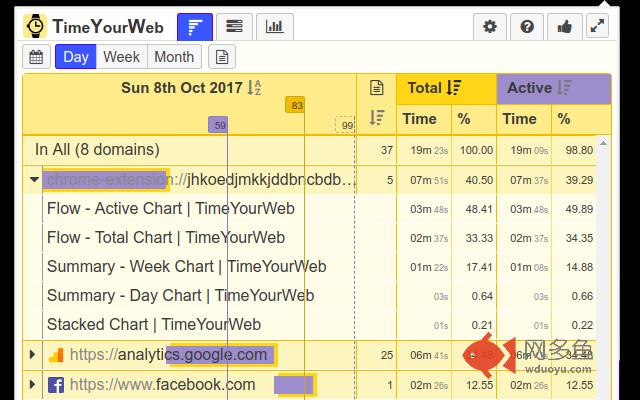Sort by page count icon
The width and height of the screenshot is (640, 400).
click(x=376, y=118)
